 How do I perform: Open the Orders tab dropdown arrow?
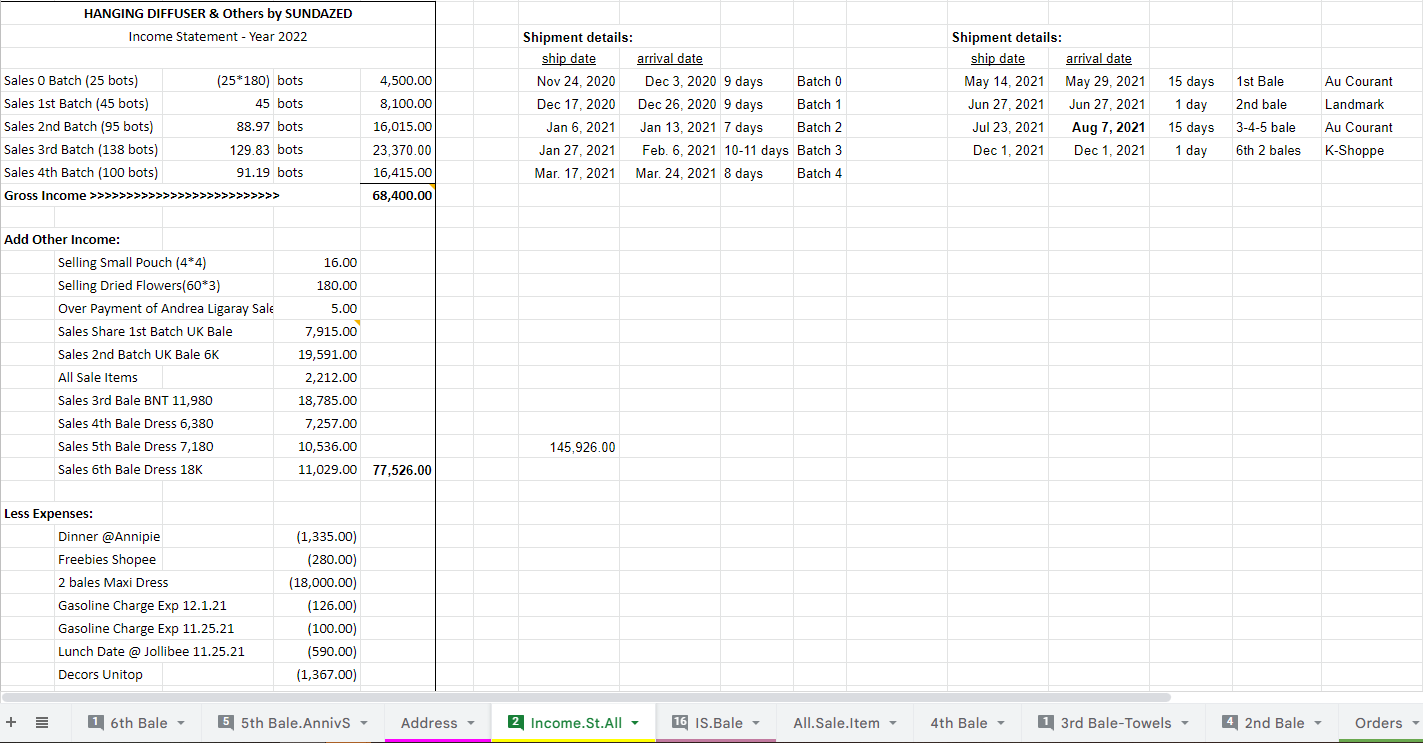(1414, 722)
